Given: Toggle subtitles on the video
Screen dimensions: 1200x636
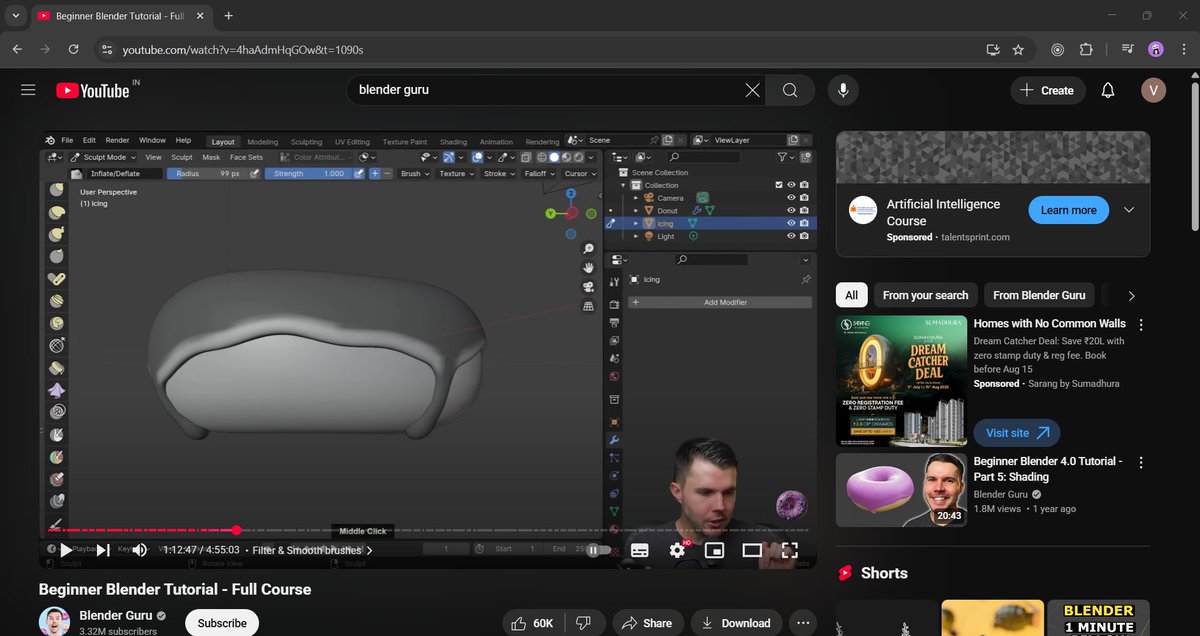Looking at the screenshot, I should (640, 550).
